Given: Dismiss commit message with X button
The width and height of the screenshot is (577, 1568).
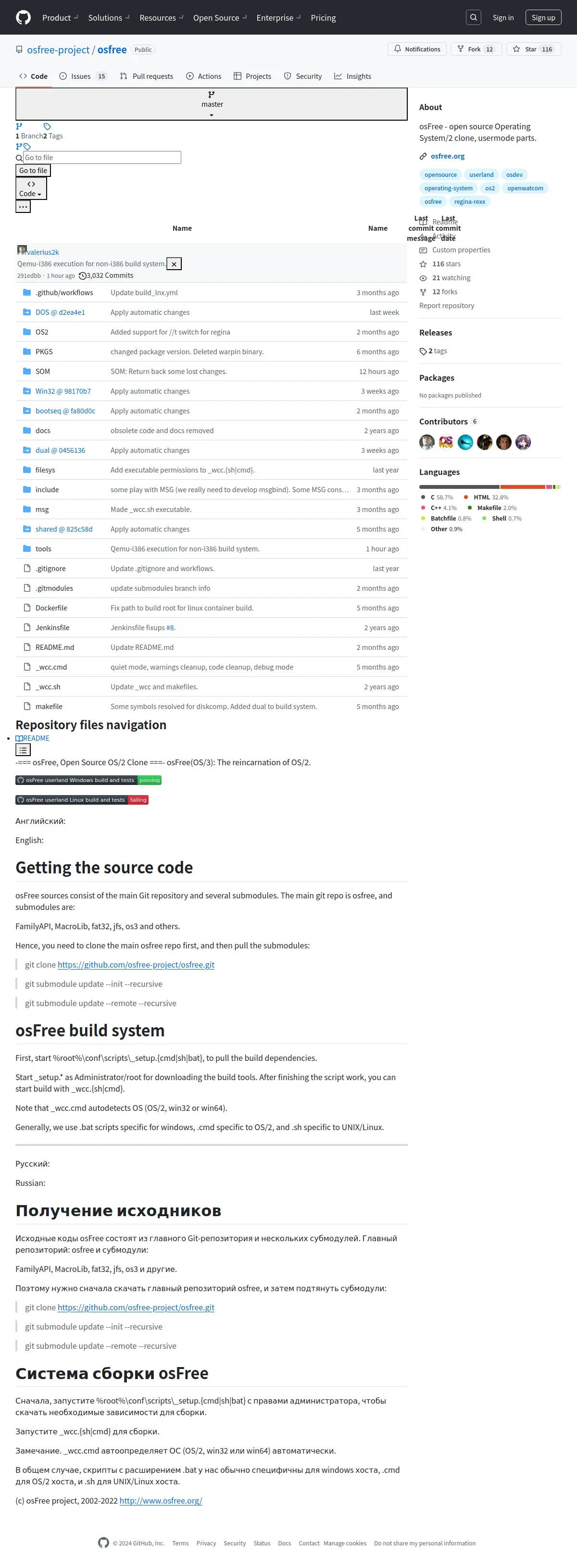Looking at the screenshot, I should click(x=174, y=263).
